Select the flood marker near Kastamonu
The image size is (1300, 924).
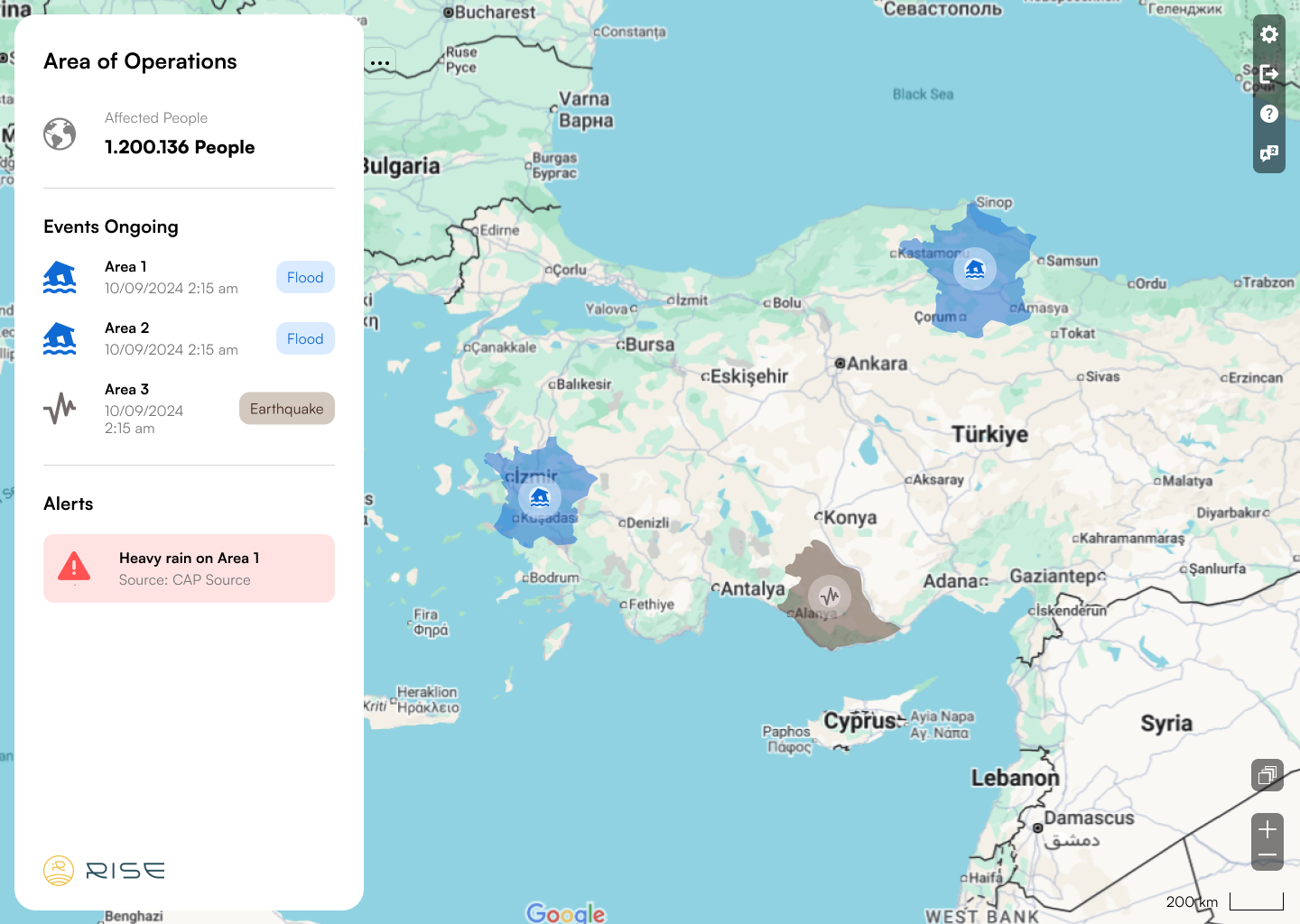click(x=975, y=269)
